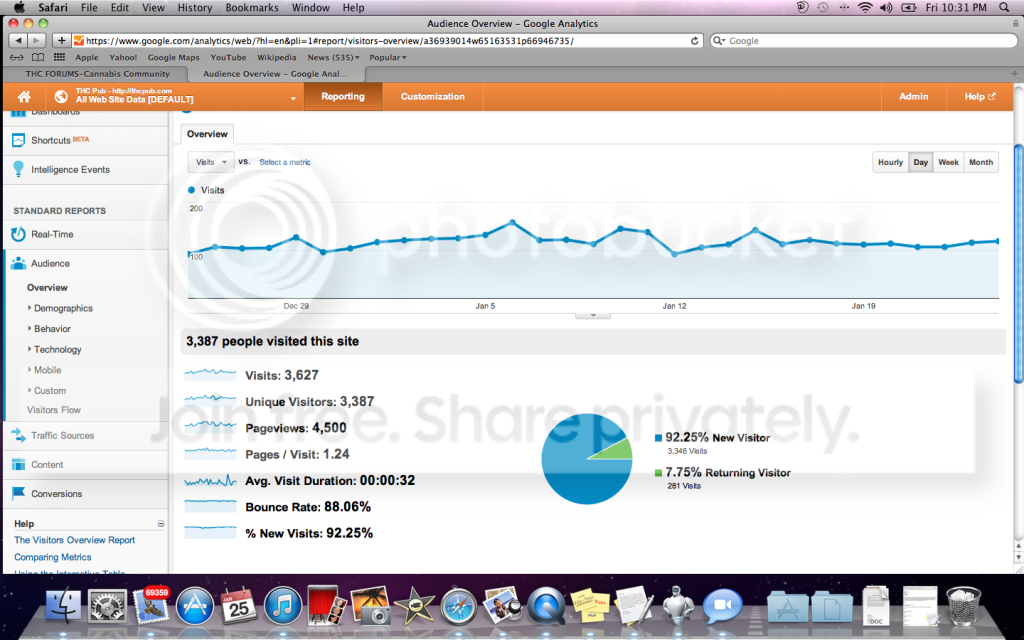The image size is (1024, 640).
Task: Select the Overview report tab
Action: click(x=207, y=134)
